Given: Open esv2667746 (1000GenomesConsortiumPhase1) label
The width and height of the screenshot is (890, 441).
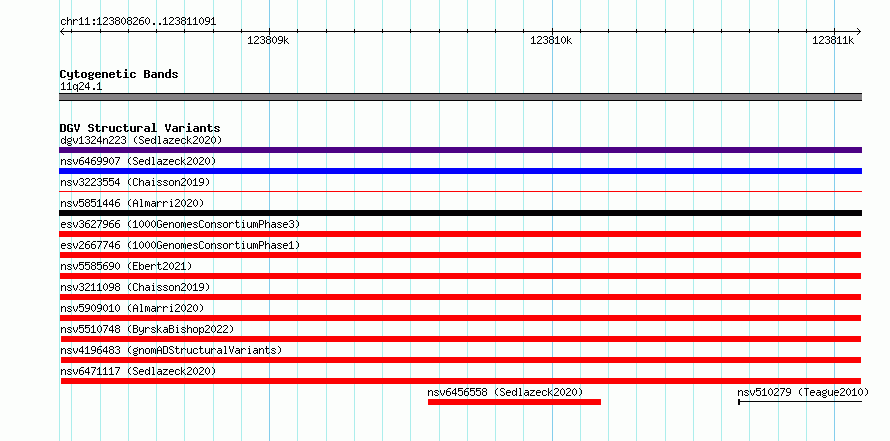Looking at the screenshot, I should 180,245.
